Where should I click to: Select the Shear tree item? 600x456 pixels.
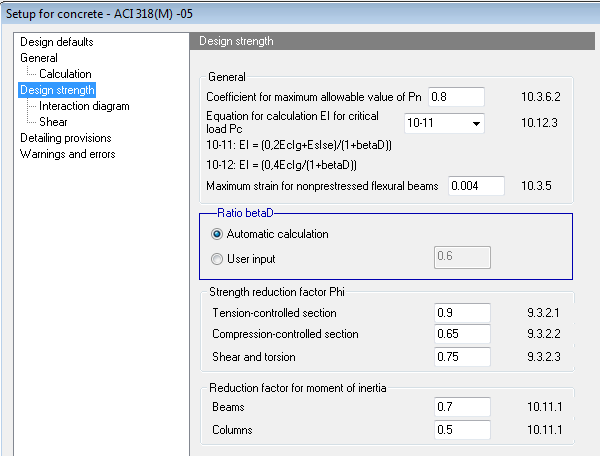click(x=54, y=122)
